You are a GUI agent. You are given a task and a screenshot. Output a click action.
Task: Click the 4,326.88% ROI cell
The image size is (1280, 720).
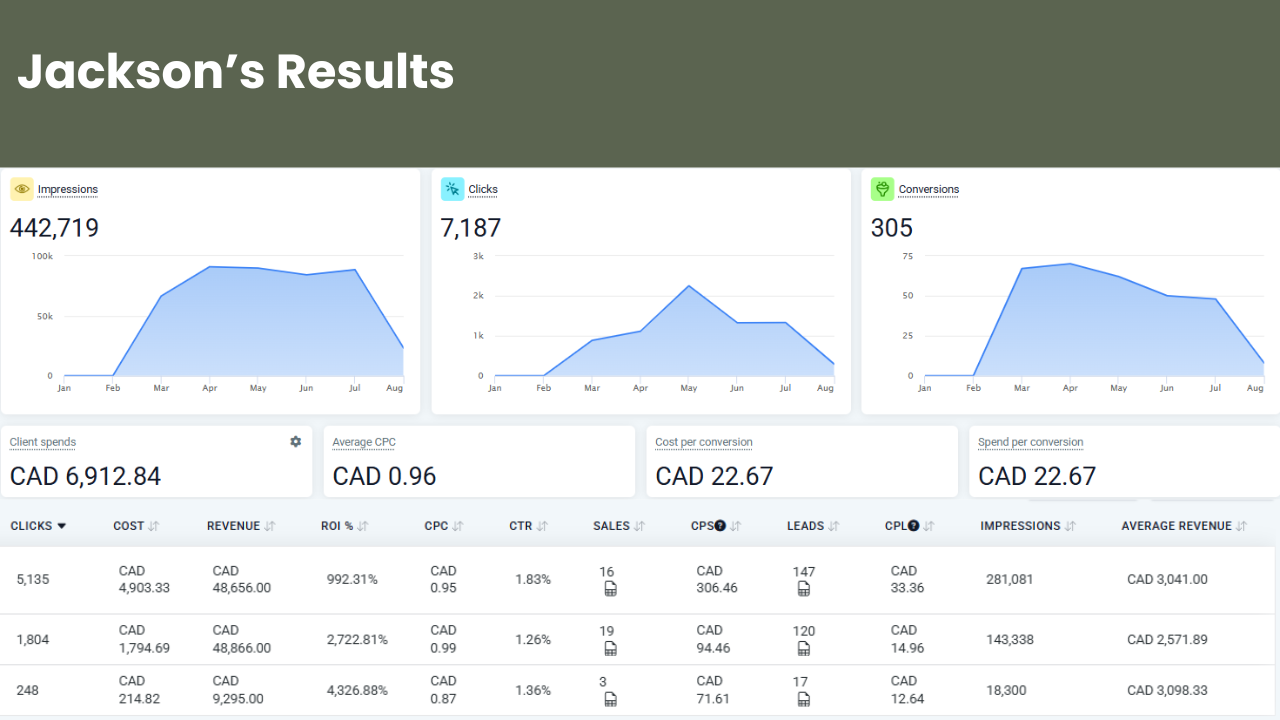click(x=357, y=690)
